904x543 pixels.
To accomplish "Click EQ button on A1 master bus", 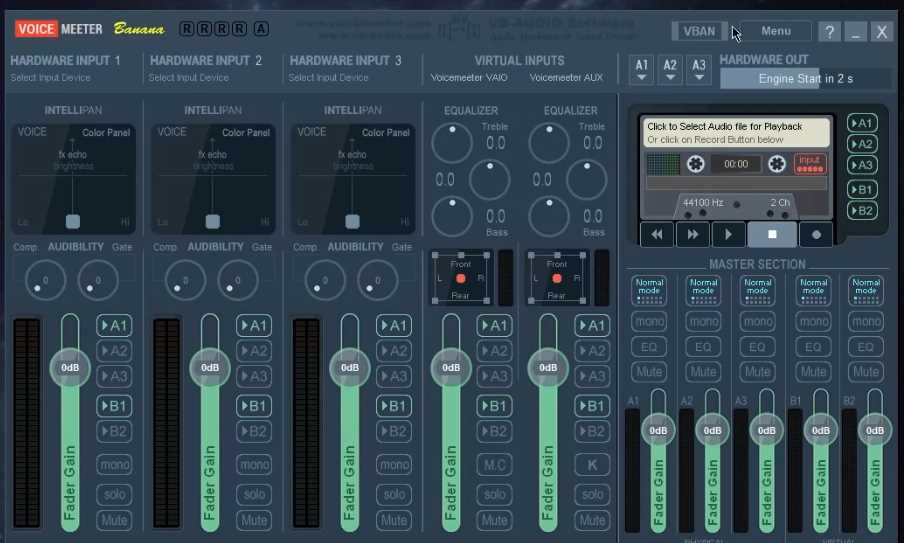I will click(x=649, y=347).
